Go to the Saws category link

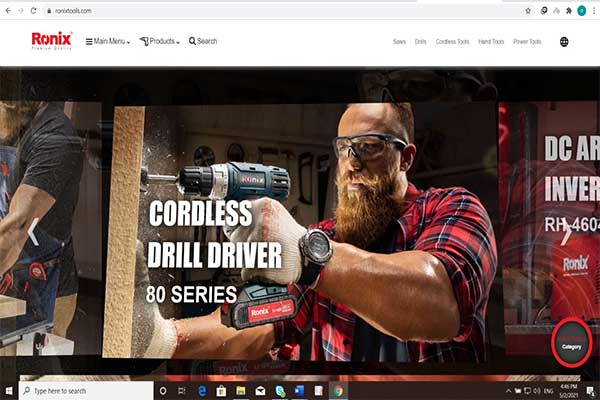pyautogui.click(x=399, y=41)
